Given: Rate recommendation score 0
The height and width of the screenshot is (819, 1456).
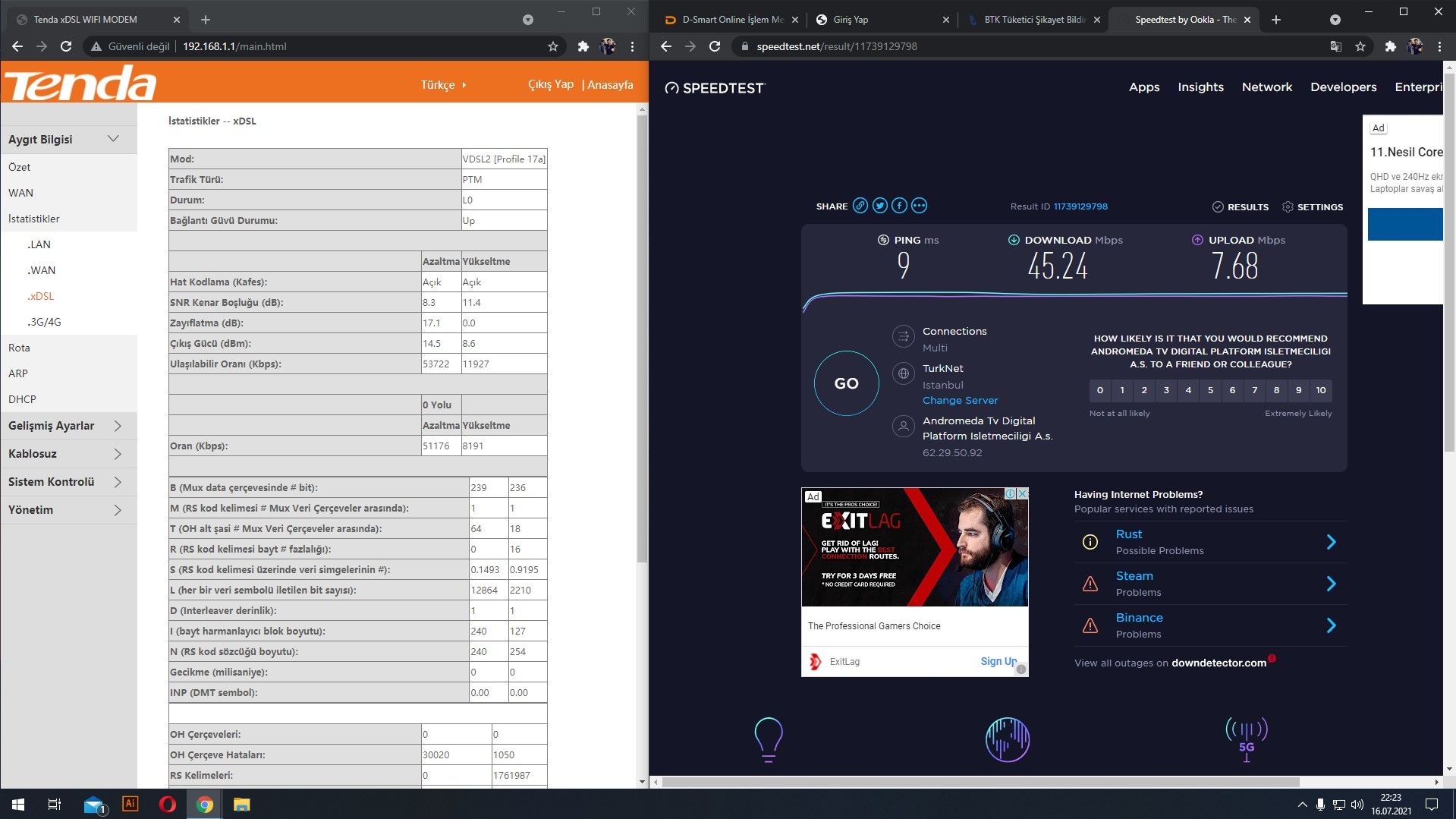Looking at the screenshot, I should [x=1100, y=390].
